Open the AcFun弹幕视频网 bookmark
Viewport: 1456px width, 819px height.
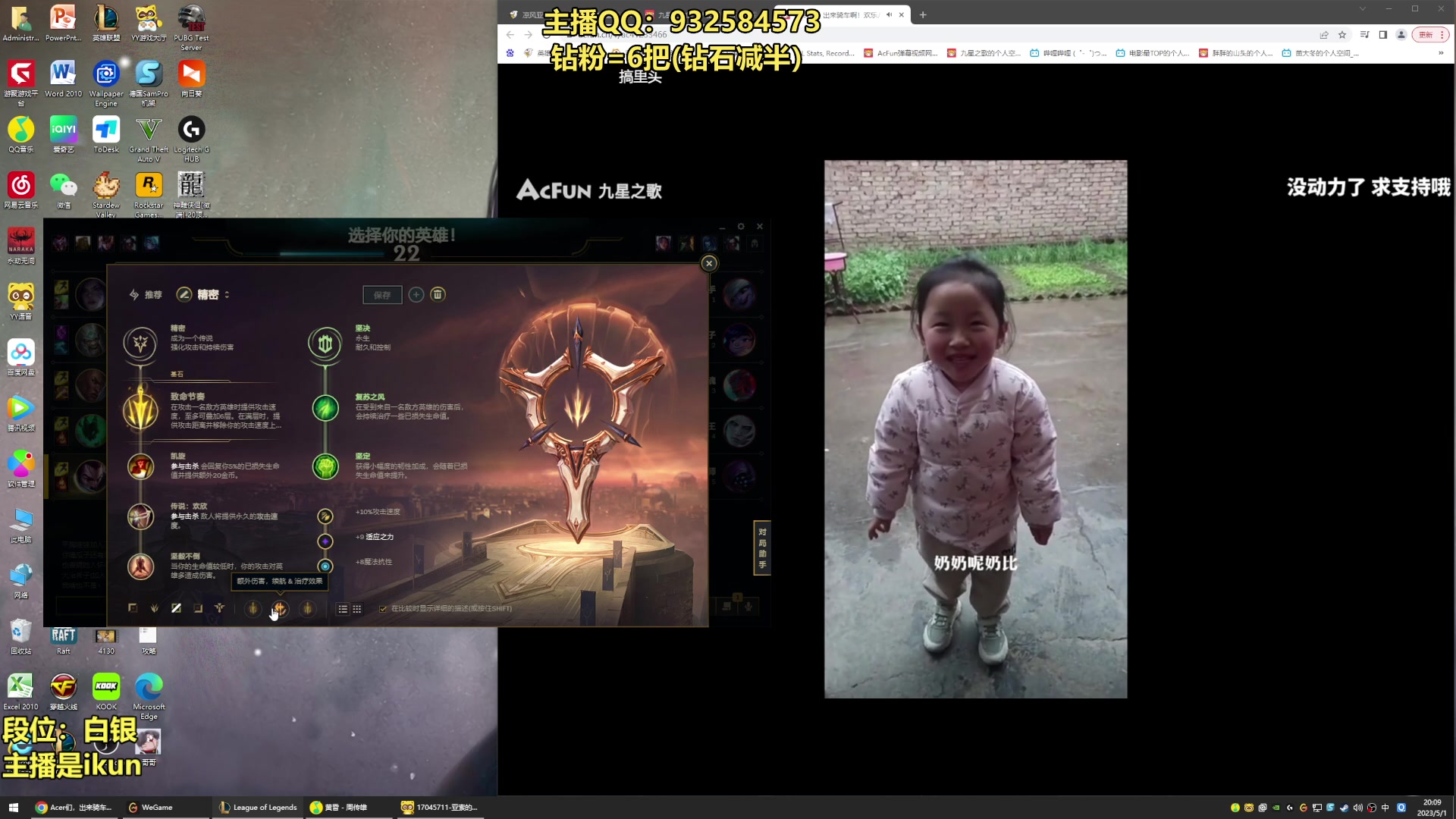click(901, 53)
